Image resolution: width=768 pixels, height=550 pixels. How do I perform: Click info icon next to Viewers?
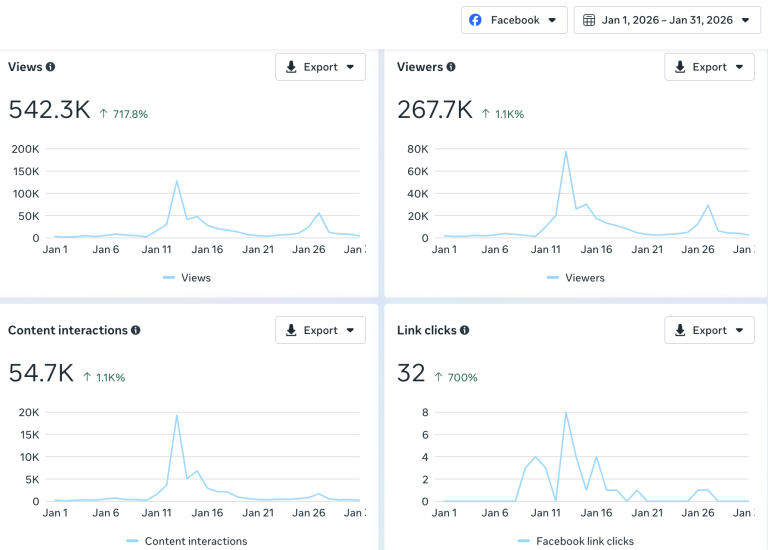click(451, 67)
